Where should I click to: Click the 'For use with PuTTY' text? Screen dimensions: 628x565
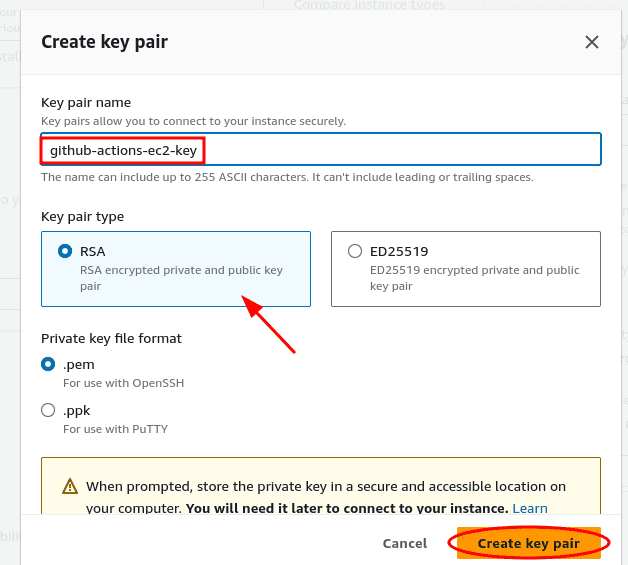115,429
